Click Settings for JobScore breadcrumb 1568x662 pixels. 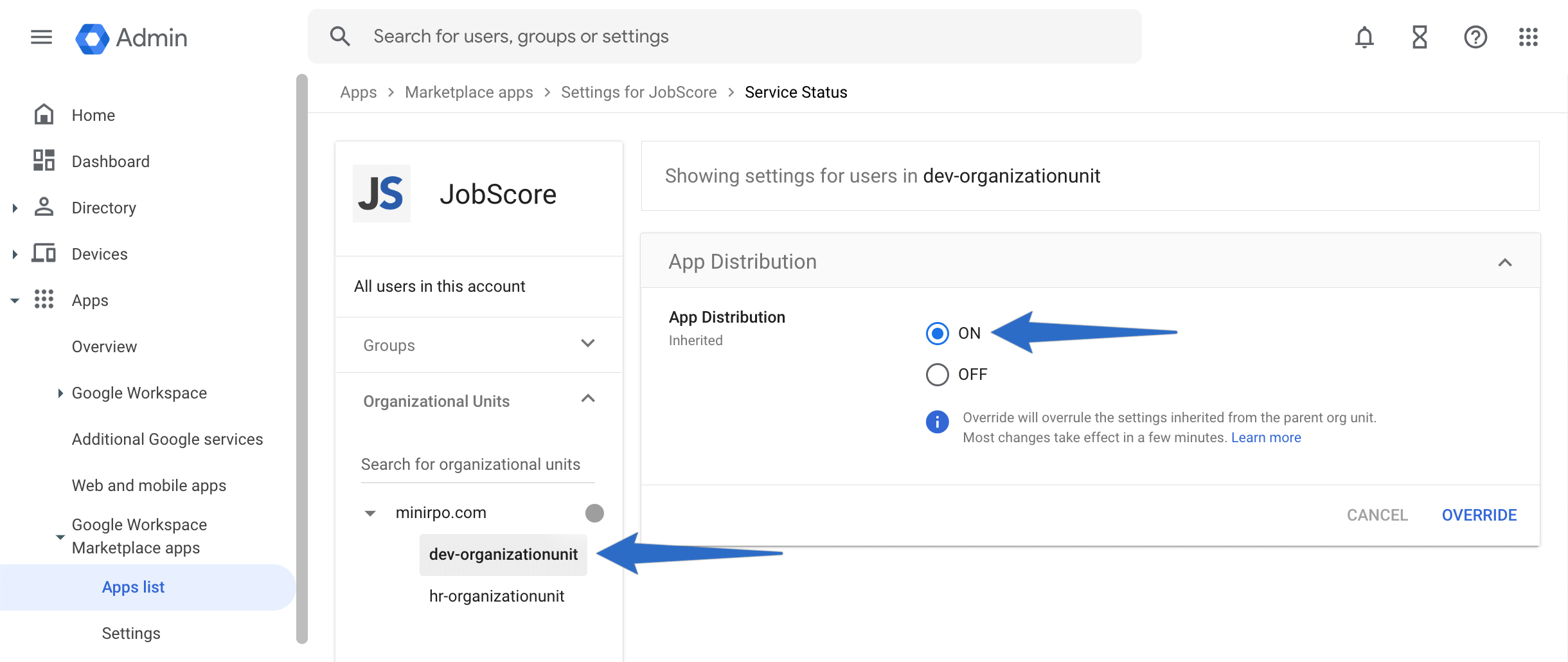(x=639, y=92)
